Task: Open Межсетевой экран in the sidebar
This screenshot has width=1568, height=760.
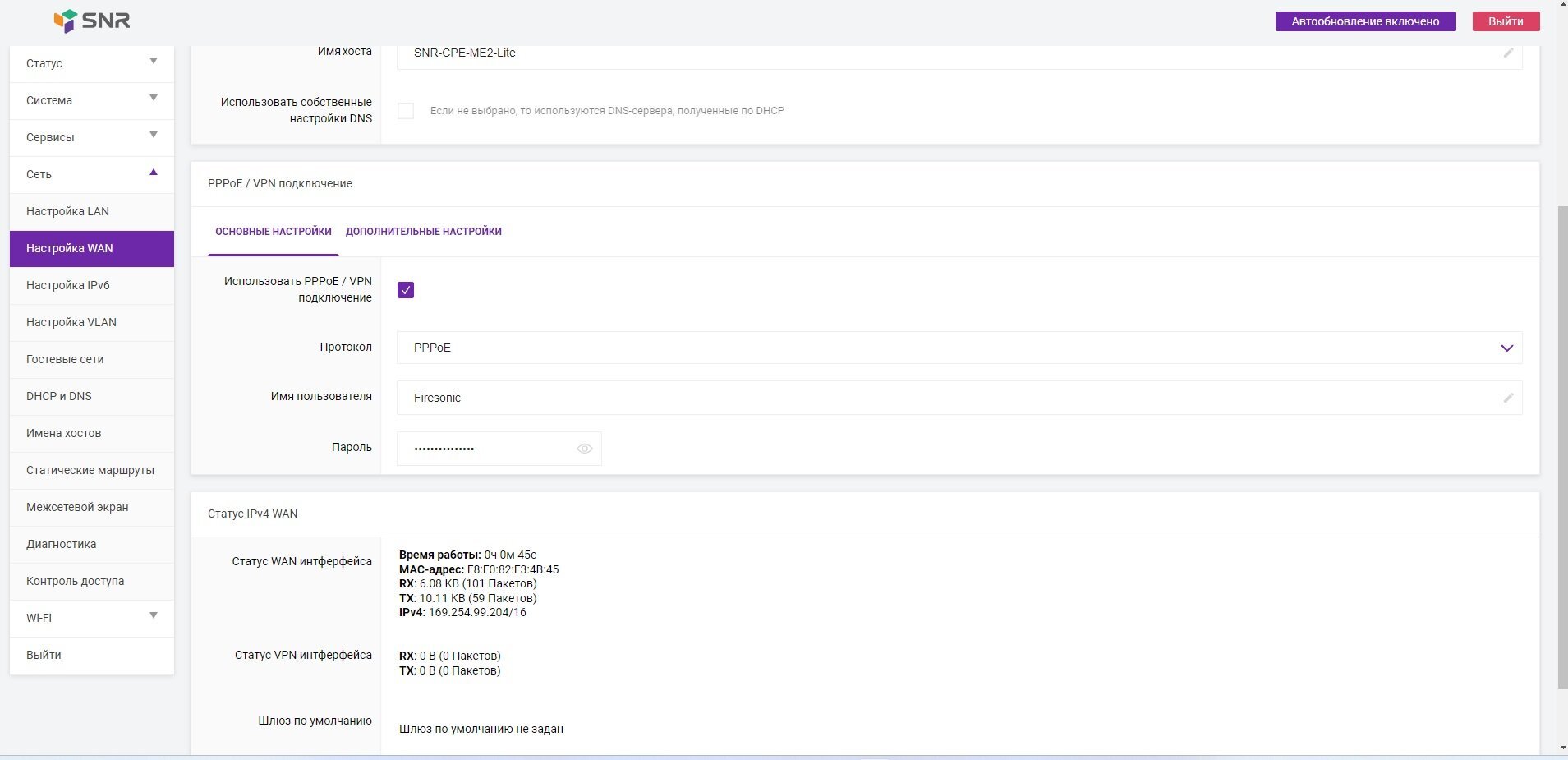Action: point(77,507)
